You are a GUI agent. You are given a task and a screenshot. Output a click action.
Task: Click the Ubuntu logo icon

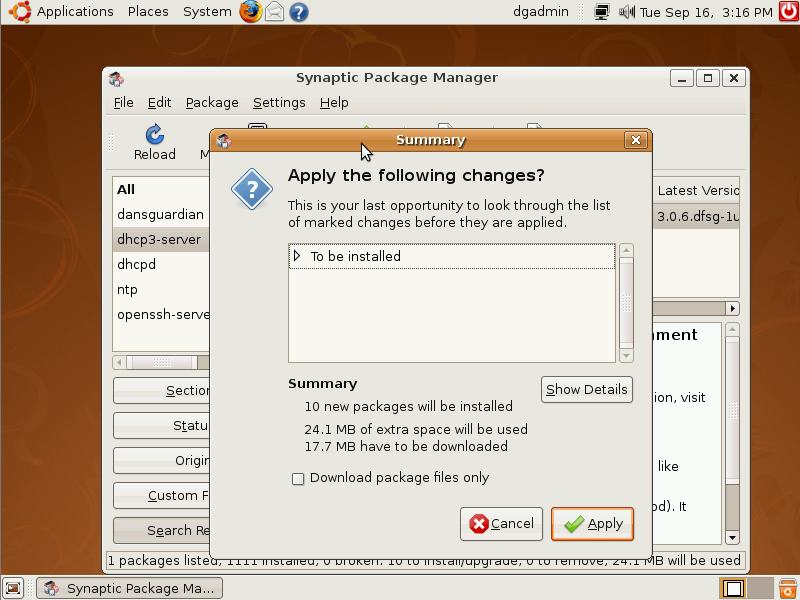tap(19, 11)
